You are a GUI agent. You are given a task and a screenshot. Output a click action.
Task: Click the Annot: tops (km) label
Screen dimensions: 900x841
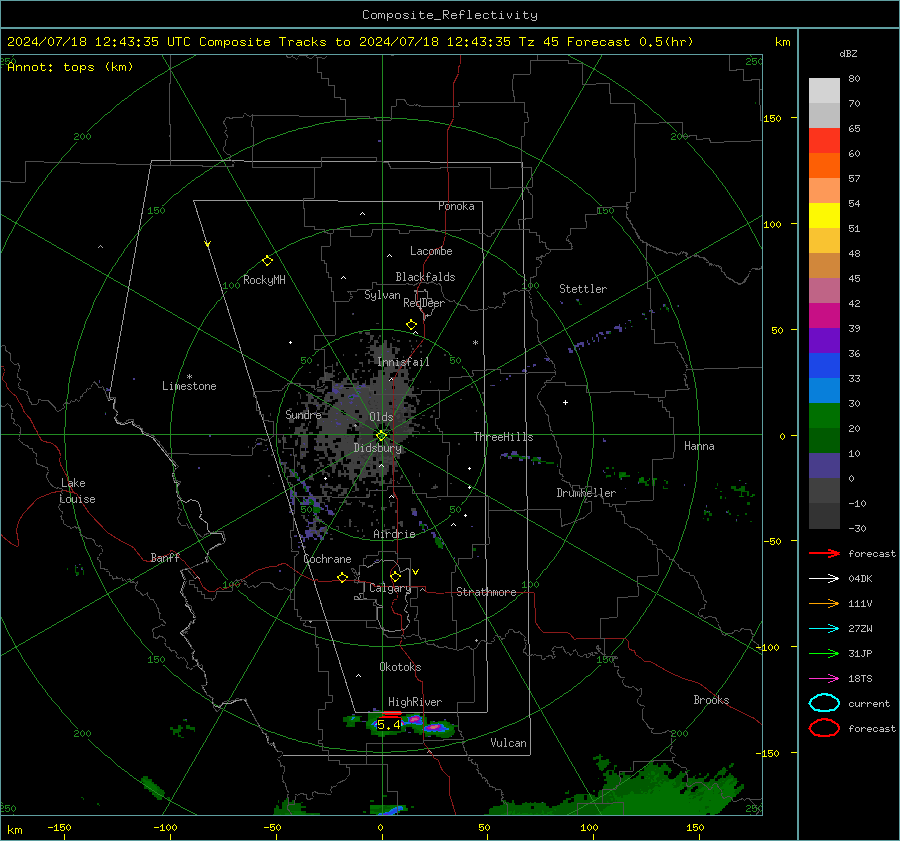pyautogui.click(x=70, y=67)
